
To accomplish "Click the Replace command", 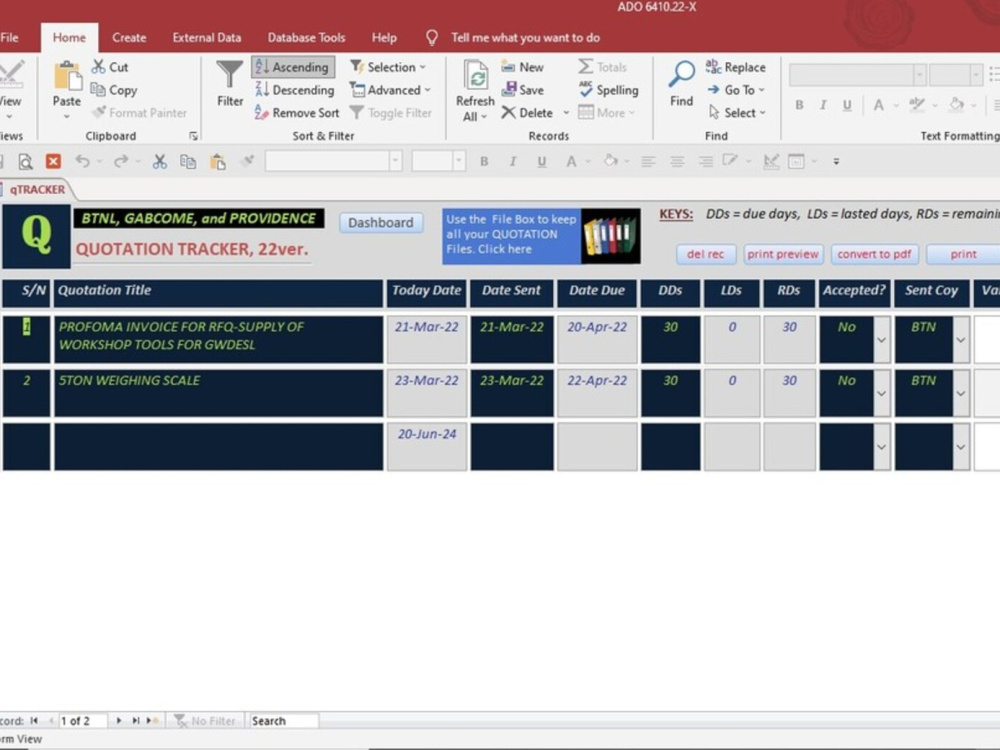I will tap(735, 67).
